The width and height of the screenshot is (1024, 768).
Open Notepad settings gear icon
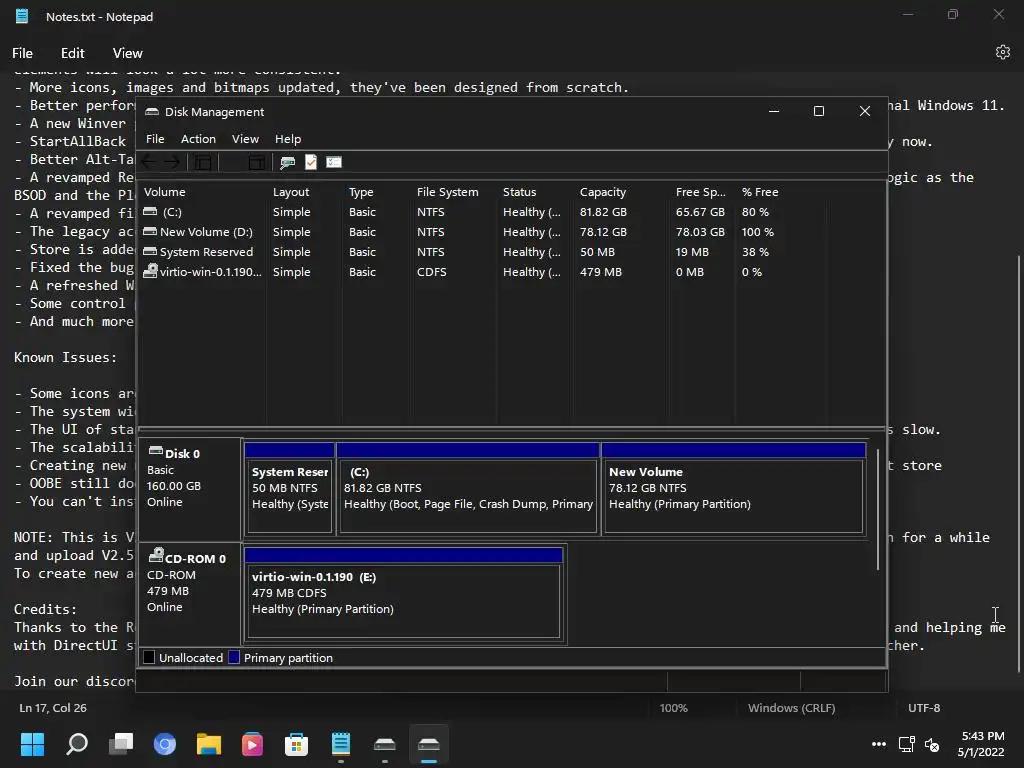1002,52
